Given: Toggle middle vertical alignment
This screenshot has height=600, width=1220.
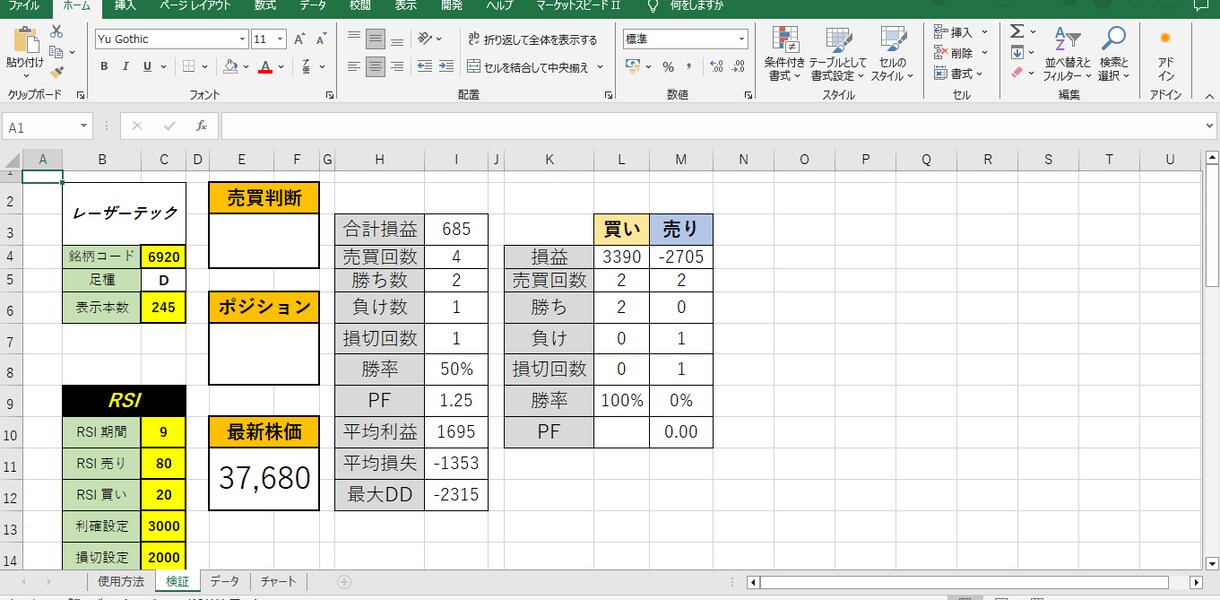Looking at the screenshot, I should (x=375, y=39).
